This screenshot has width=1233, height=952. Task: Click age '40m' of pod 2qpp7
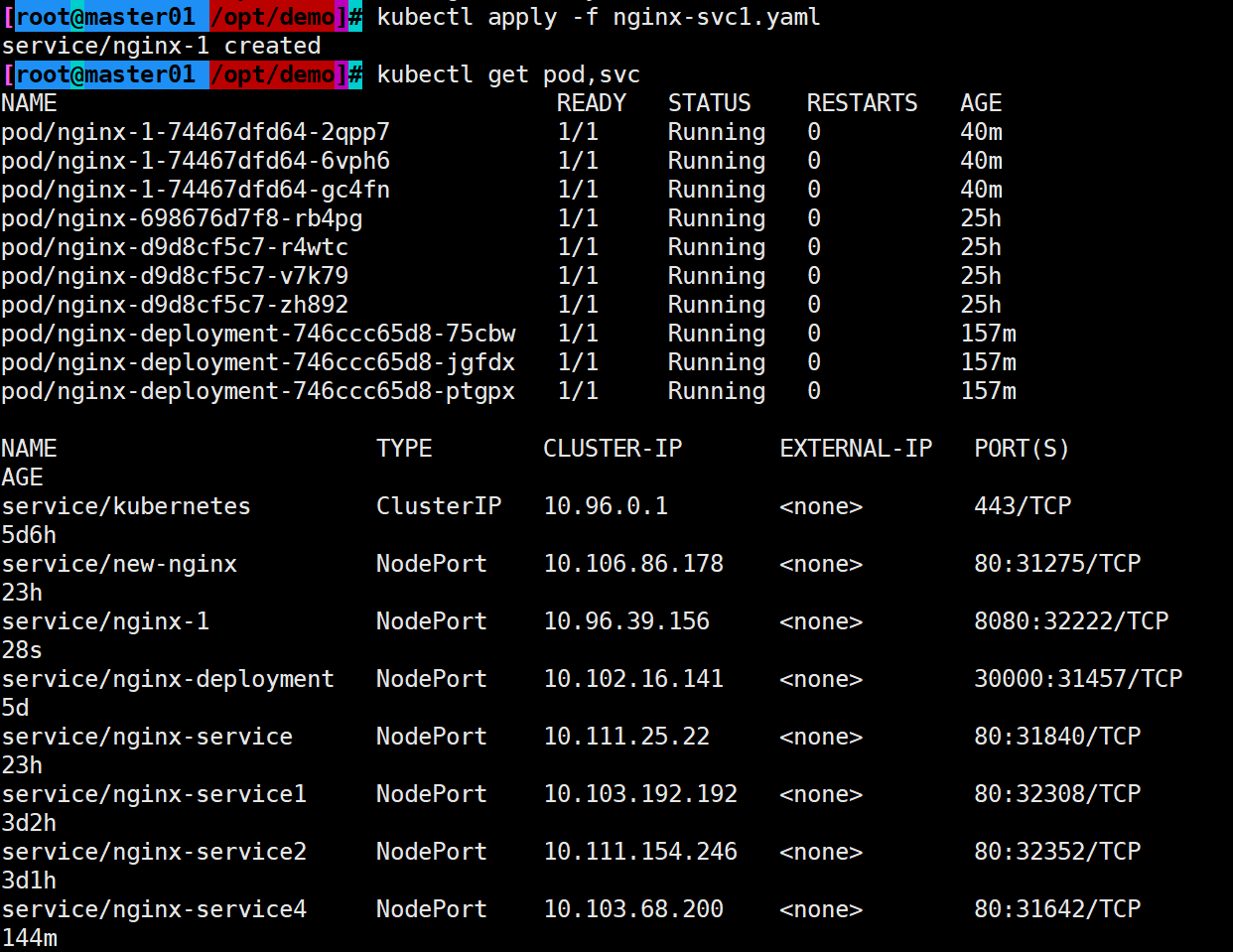(x=982, y=132)
